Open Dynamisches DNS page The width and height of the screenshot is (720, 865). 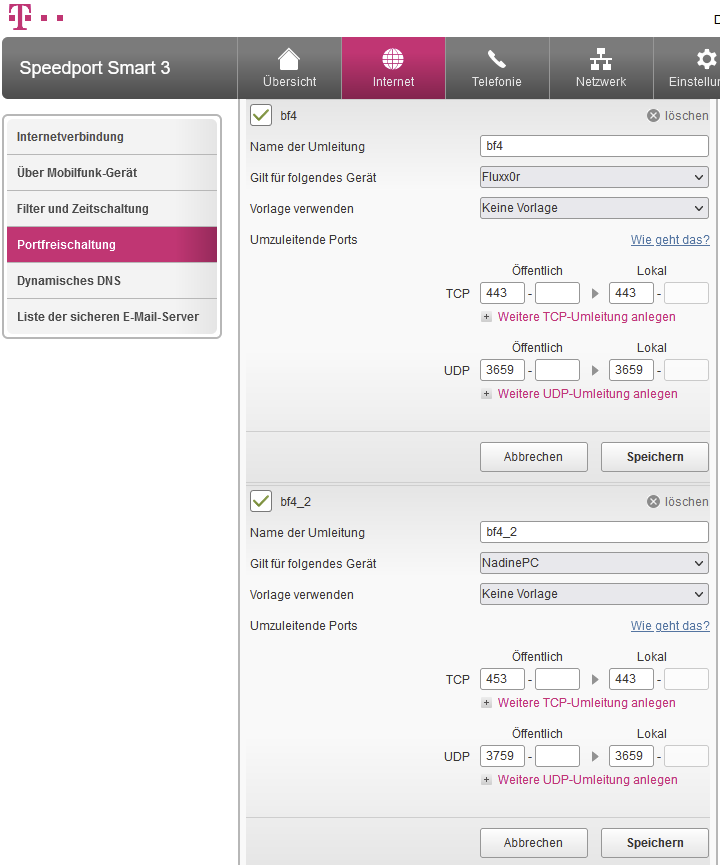point(112,280)
